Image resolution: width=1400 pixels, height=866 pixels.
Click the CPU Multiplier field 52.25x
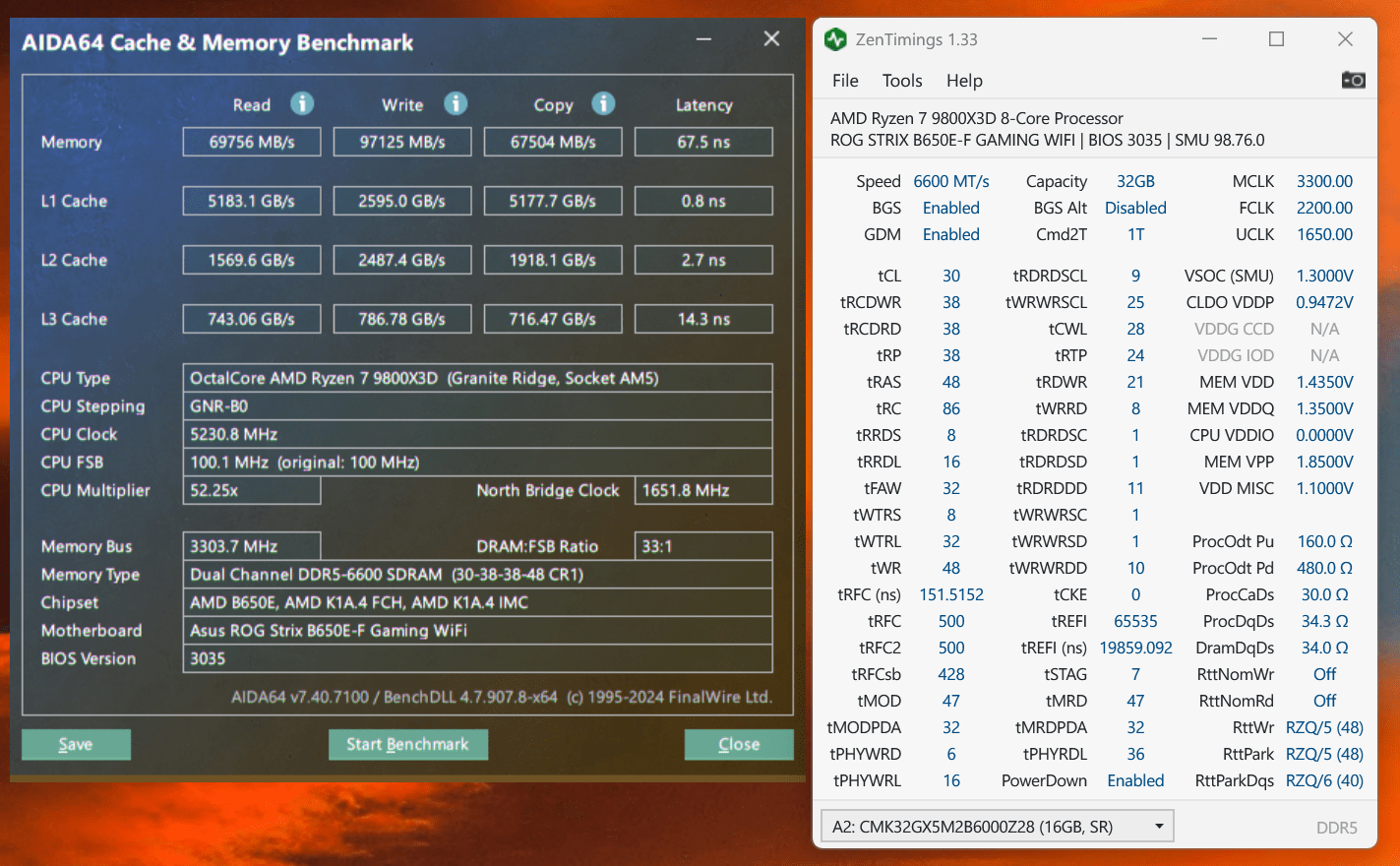click(x=252, y=490)
